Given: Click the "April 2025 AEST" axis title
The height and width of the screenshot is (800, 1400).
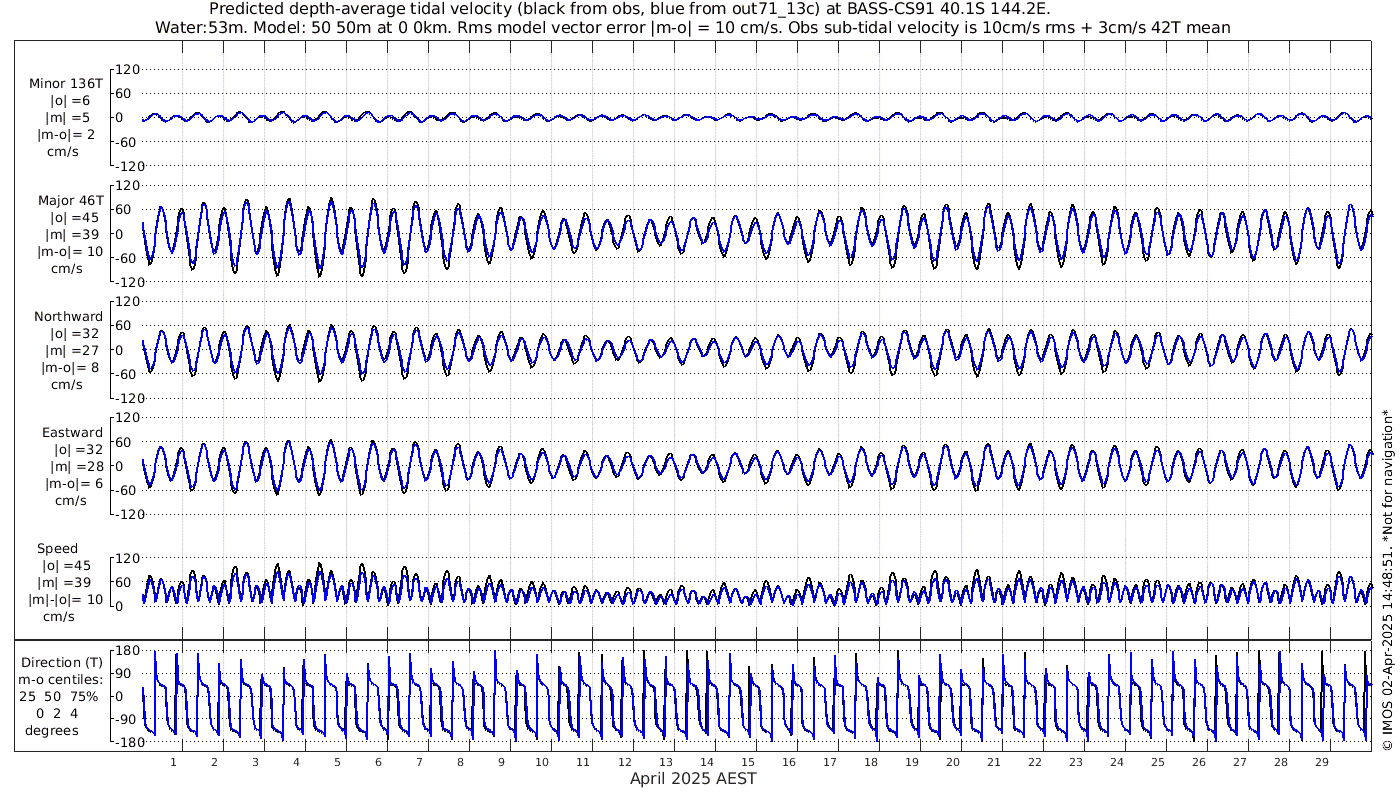Looking at the screenshot, I should 693,779.
